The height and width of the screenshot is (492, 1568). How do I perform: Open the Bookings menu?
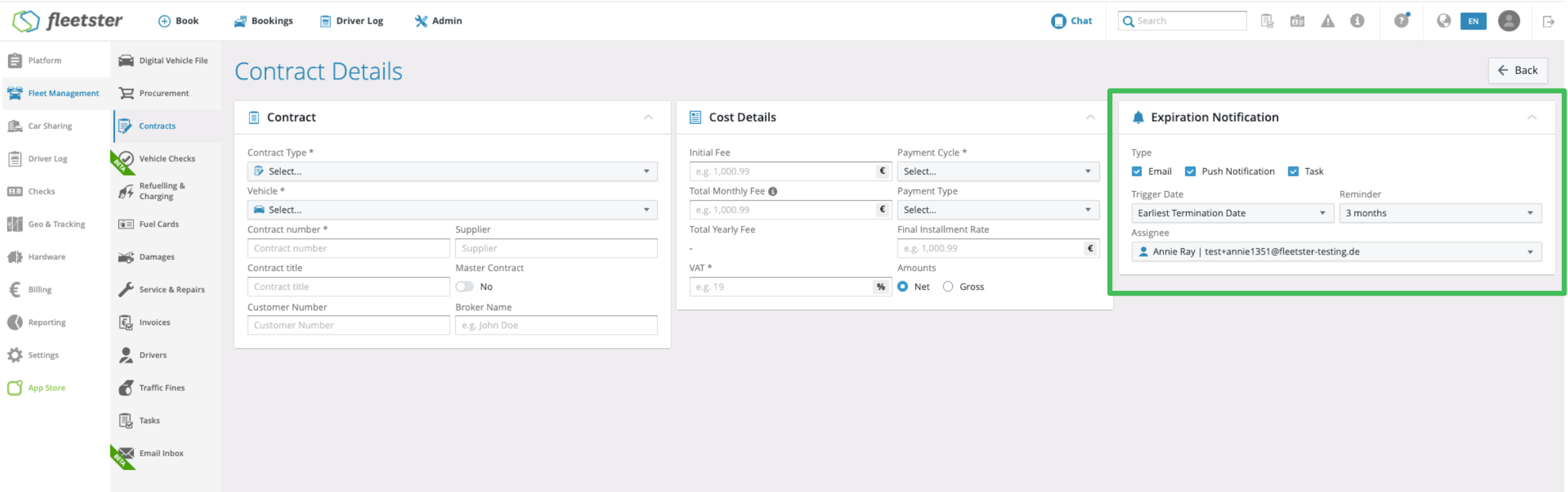coord(264,21)
